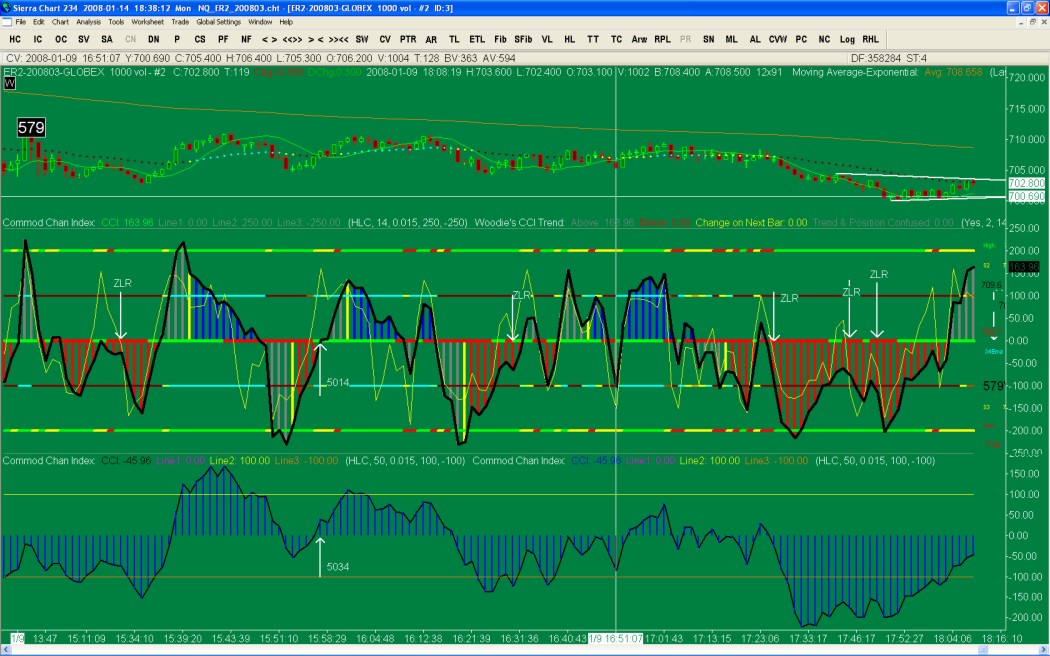
Task: Click the W marker on price chart
Action: [9, 83]
